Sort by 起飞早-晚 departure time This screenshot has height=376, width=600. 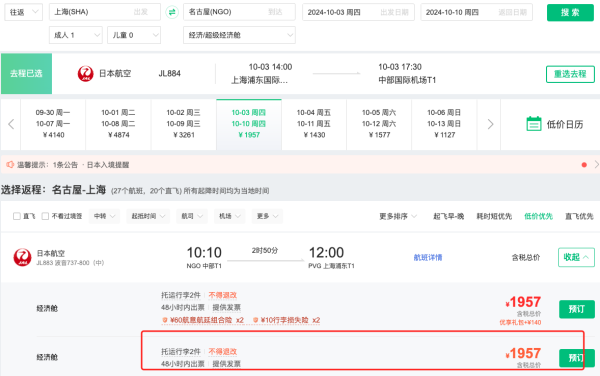click(x=448, y=216)
